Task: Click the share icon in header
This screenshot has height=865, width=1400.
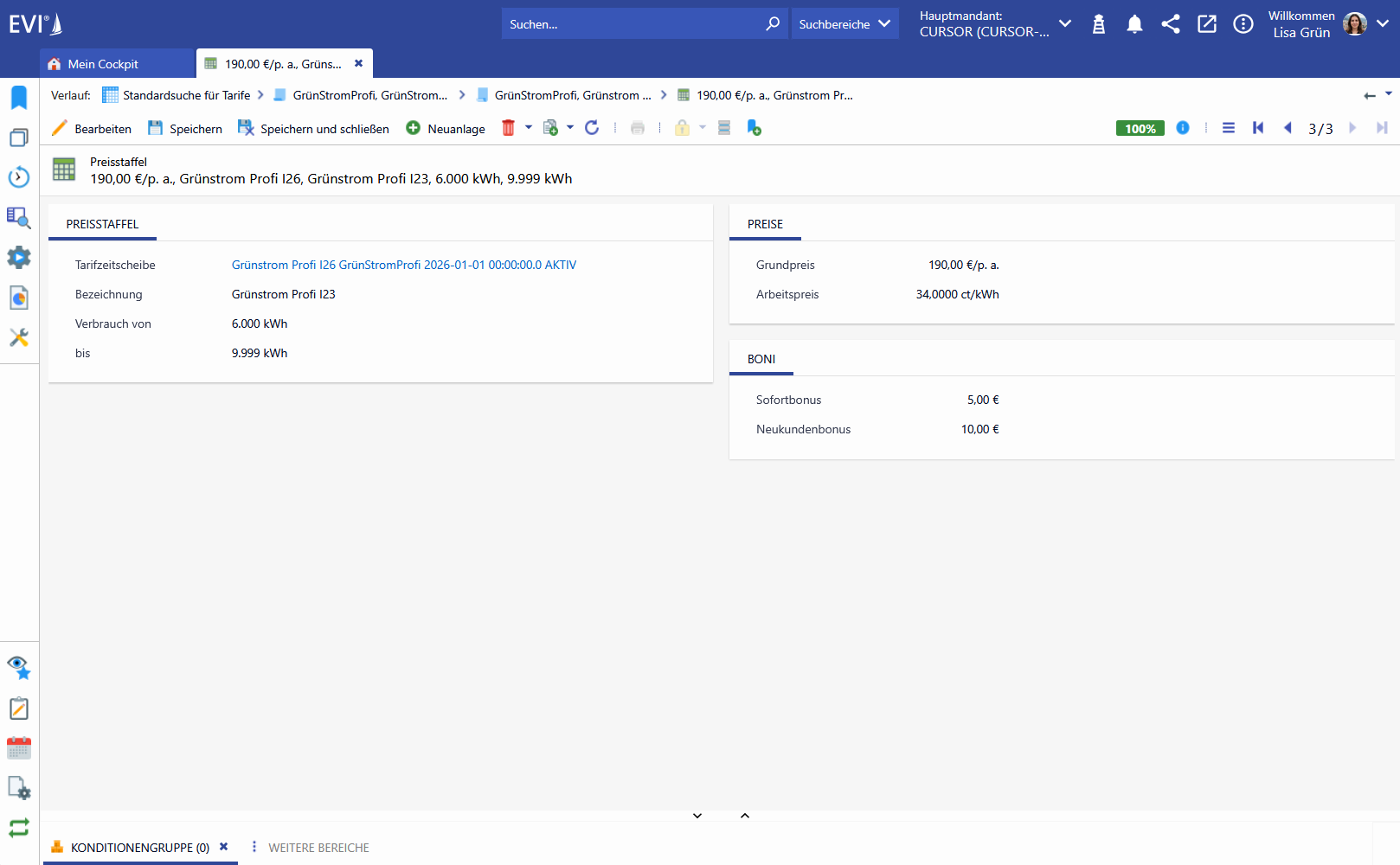Action: [x=1171, y=24]
